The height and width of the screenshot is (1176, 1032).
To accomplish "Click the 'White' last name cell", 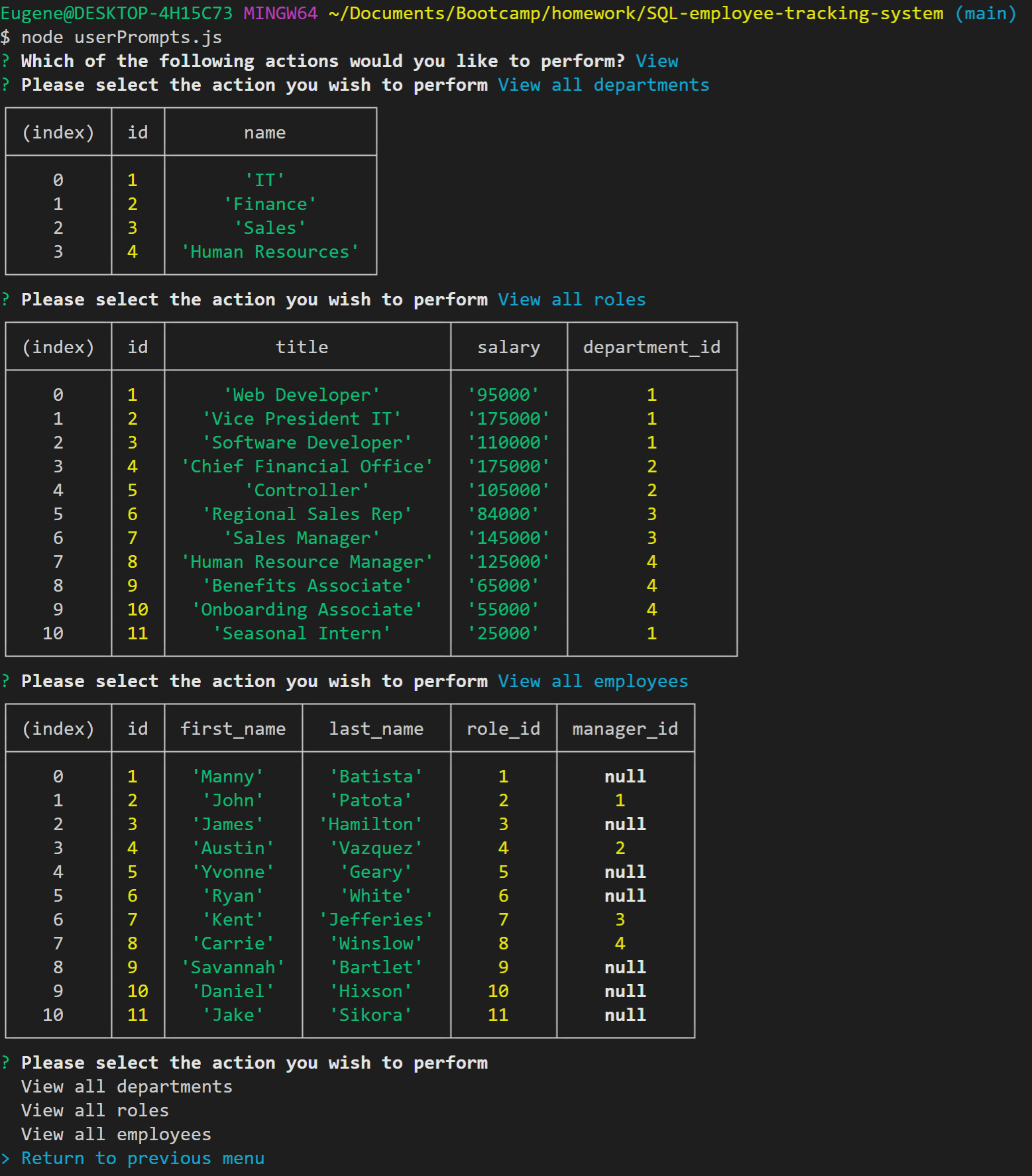I will tap(376, 896).
